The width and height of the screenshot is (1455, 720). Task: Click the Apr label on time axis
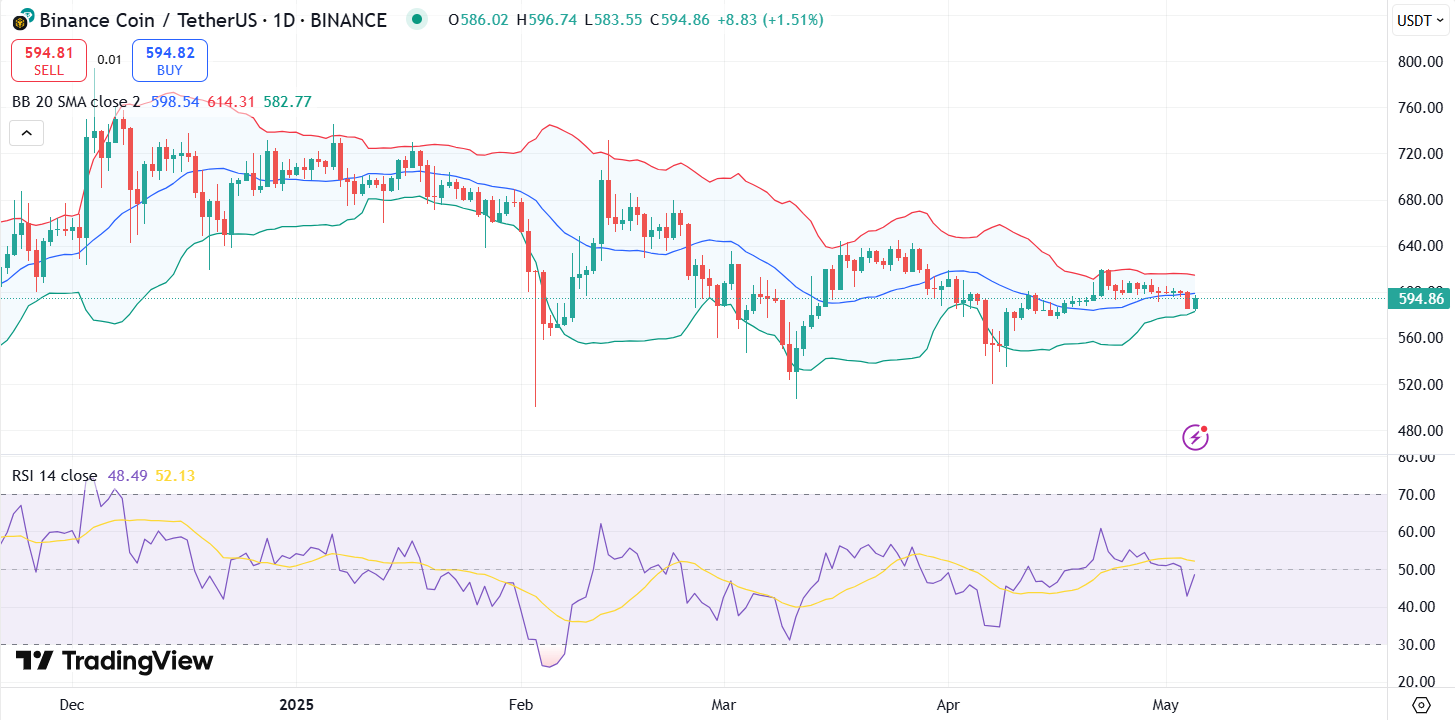point(947,705)
